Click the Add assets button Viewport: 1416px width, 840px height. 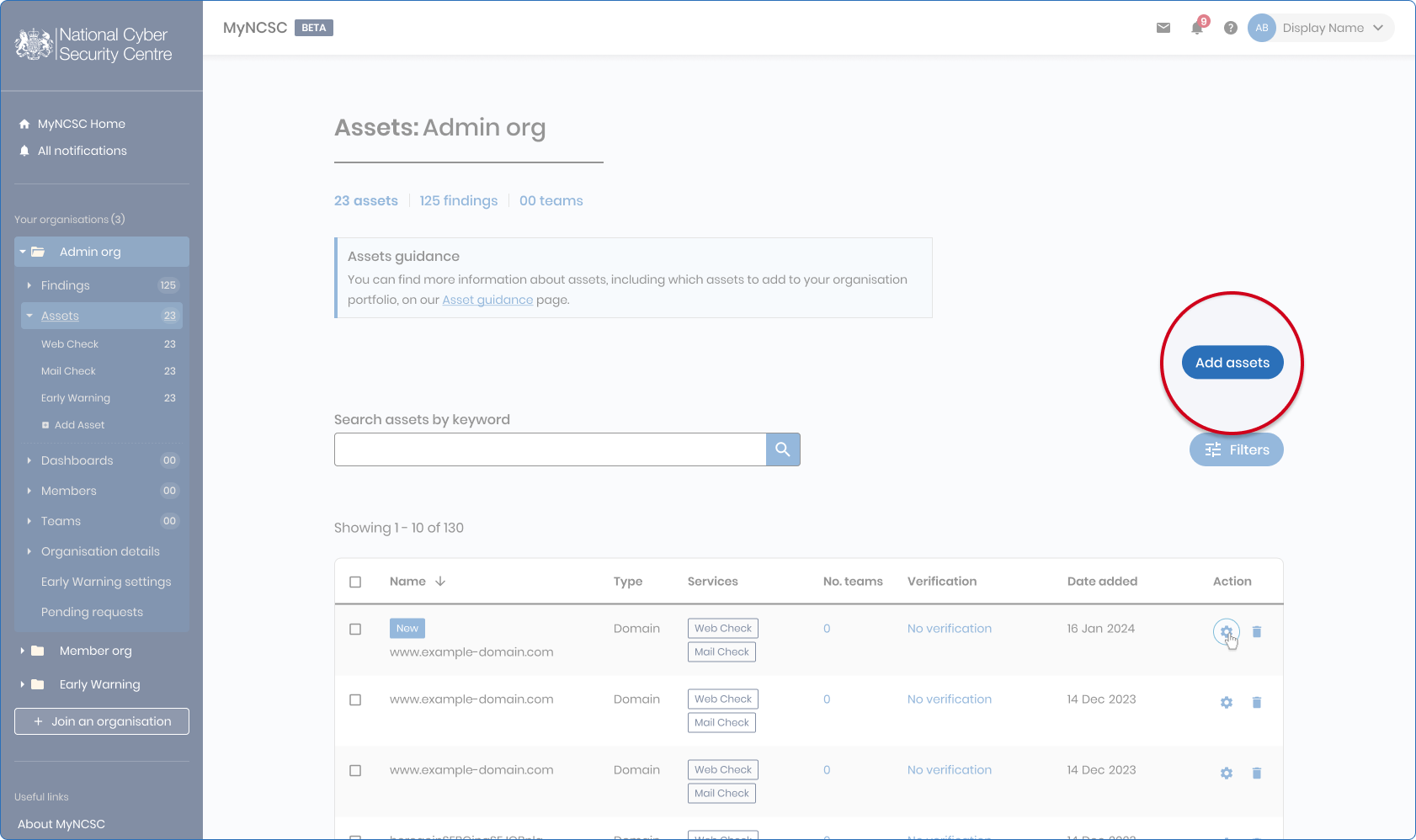point(1232,363)
